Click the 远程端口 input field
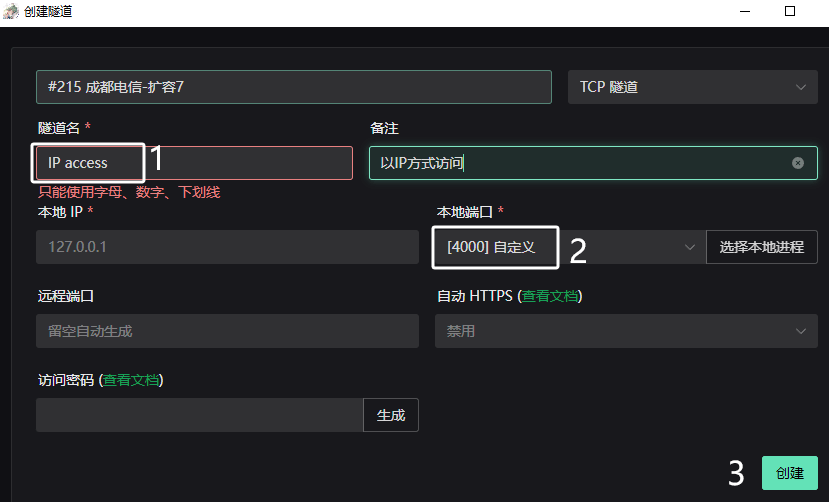The height and width of the screenshot is (502, 829). (x=227, y=331)
